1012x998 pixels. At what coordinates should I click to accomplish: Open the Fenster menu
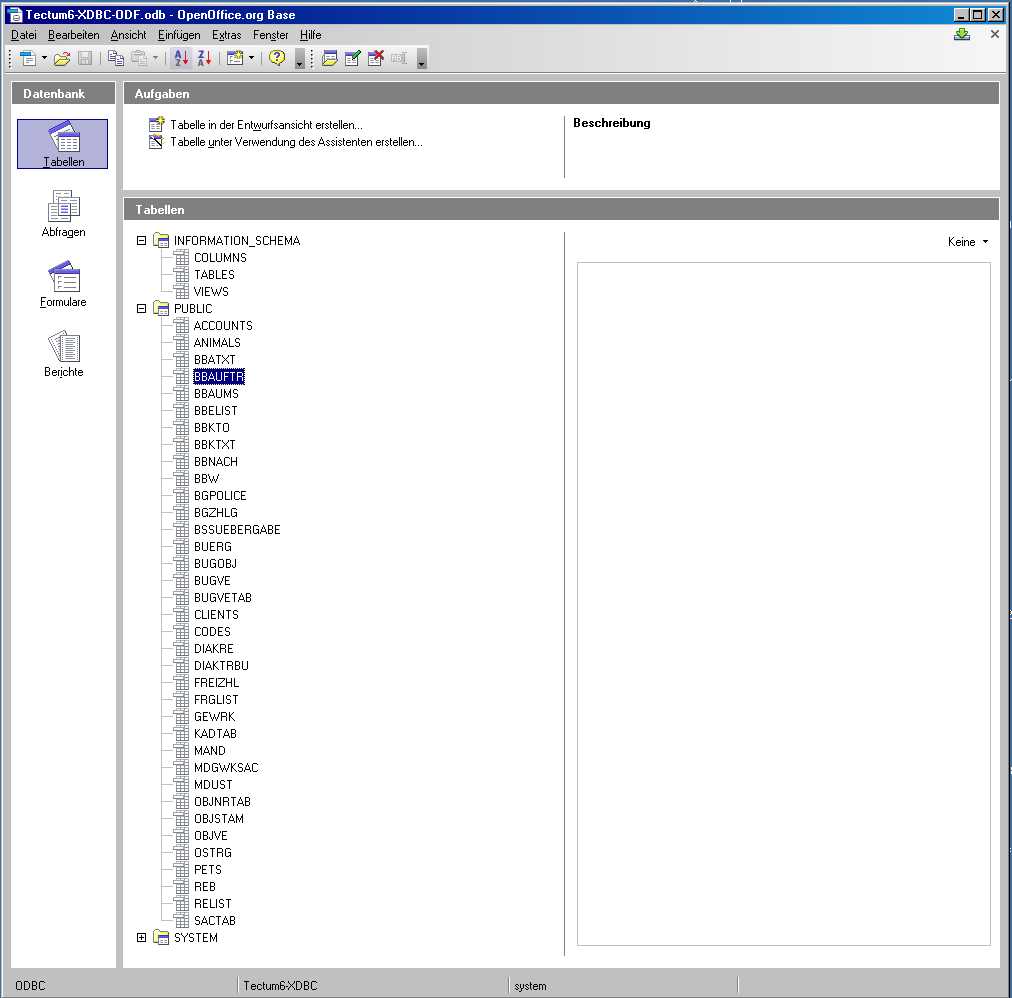pos(270,35)
